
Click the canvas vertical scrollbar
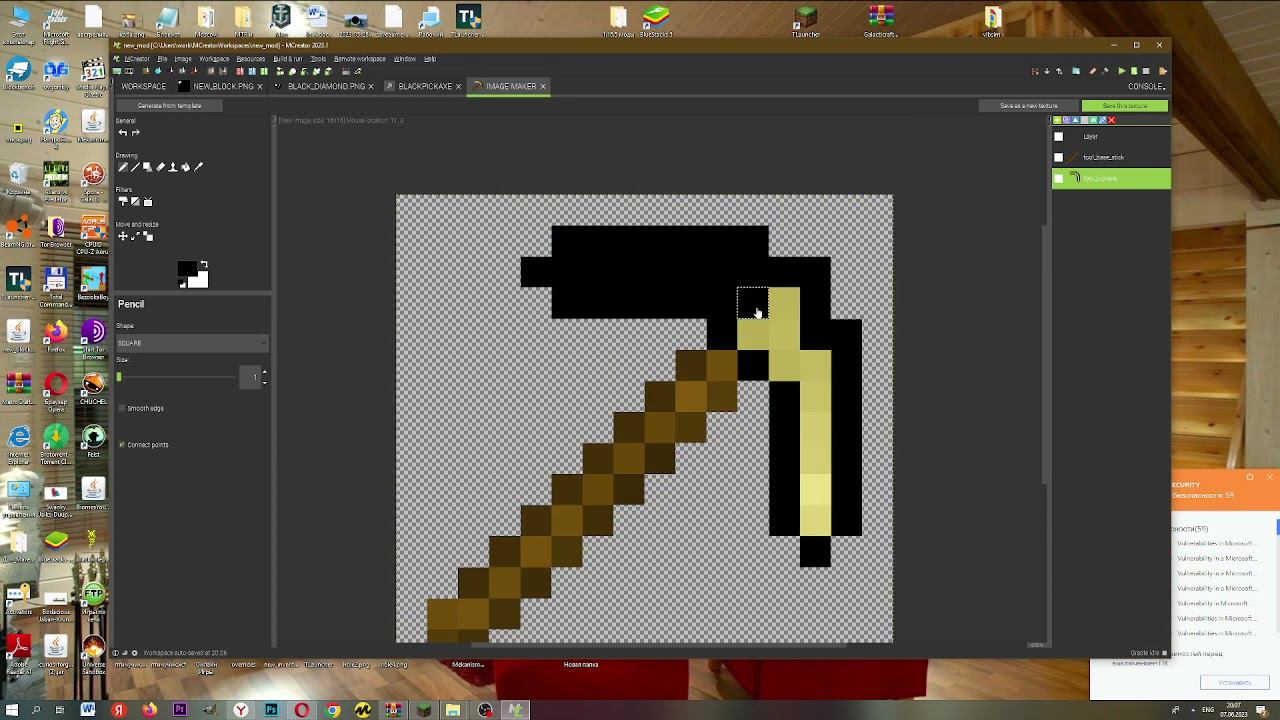tap(1046, 355)
